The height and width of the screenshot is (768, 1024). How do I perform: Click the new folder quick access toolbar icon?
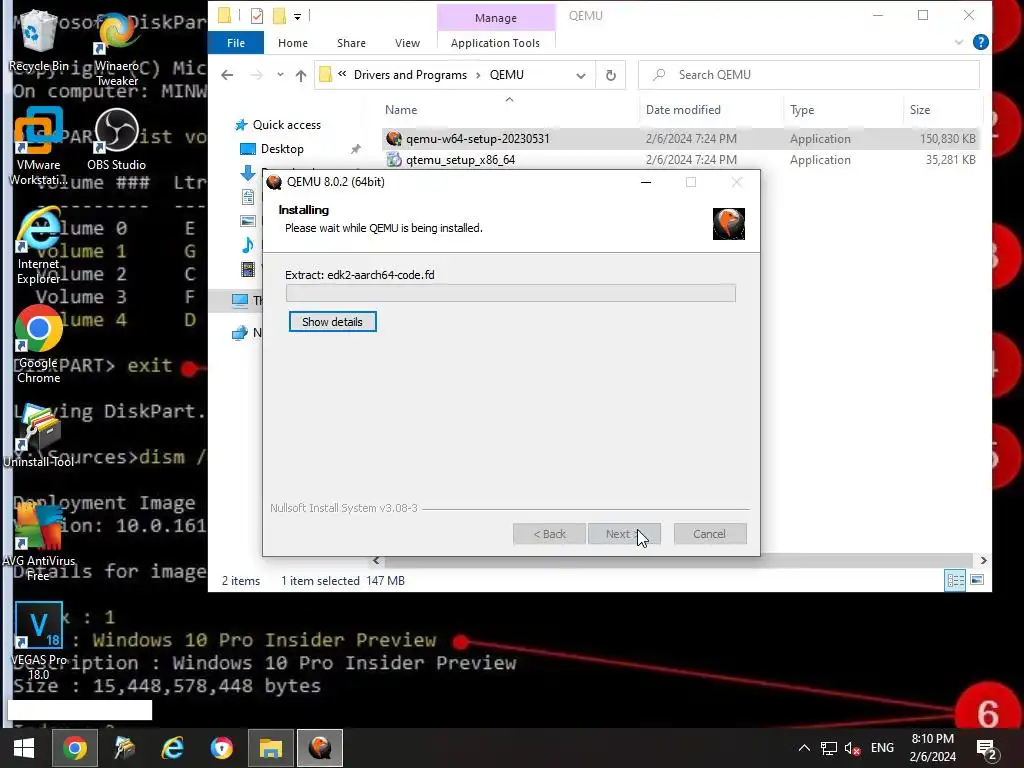pyautogui.click(x=280, y=16)
